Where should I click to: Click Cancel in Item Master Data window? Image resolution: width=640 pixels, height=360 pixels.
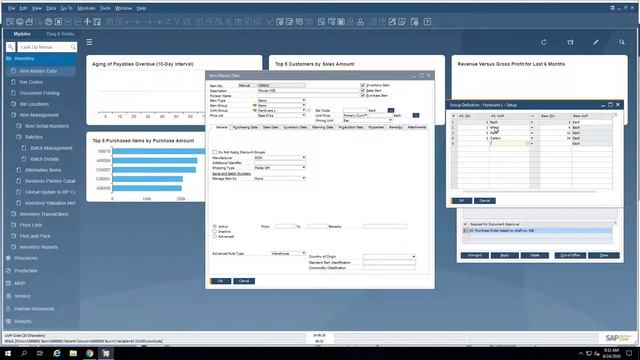pos(244,281)
